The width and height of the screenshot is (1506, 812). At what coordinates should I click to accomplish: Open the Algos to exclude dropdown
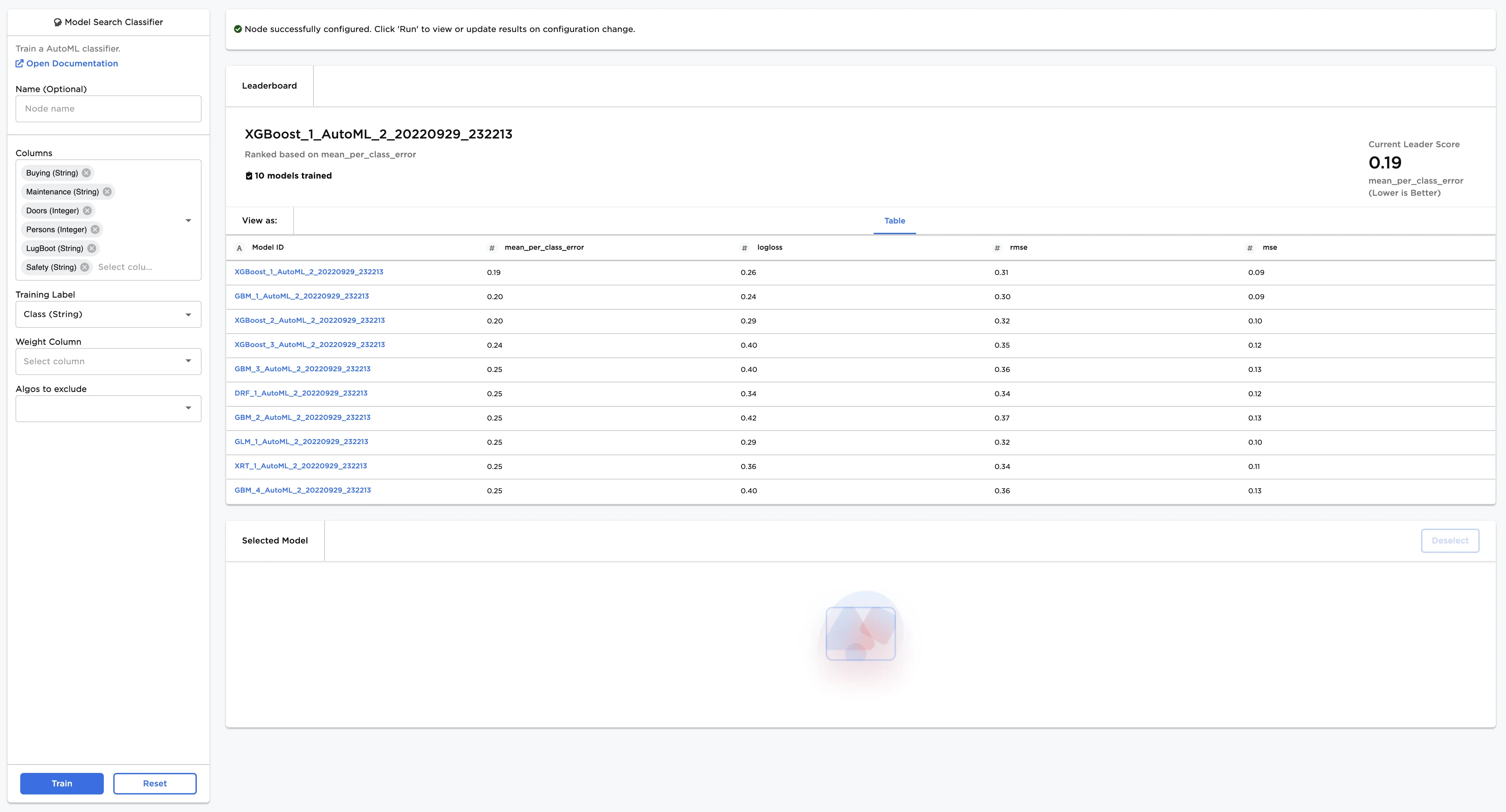point(108,409)
